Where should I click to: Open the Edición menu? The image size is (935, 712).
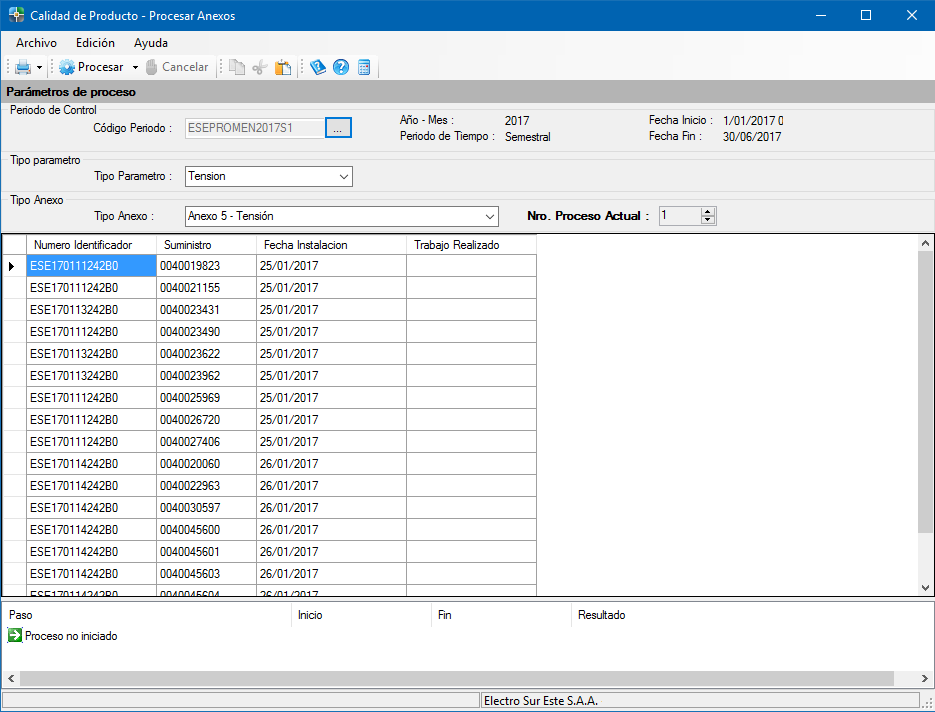pyautogui.click(x=95, y=43)
